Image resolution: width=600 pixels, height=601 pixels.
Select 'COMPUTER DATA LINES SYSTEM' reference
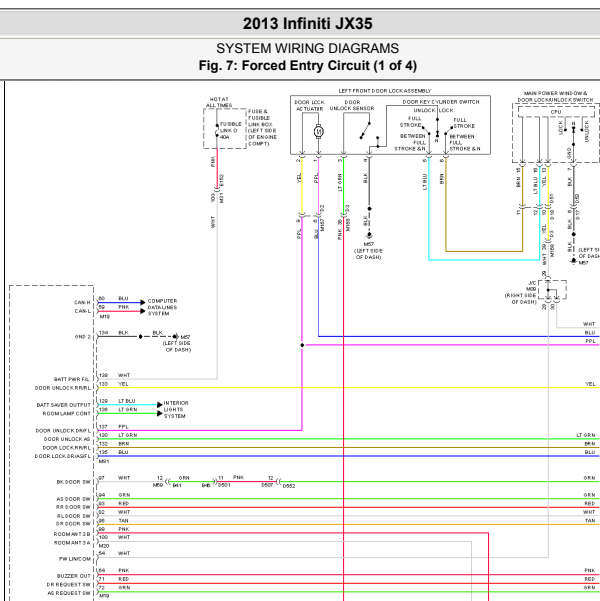[x=162, y=307]
